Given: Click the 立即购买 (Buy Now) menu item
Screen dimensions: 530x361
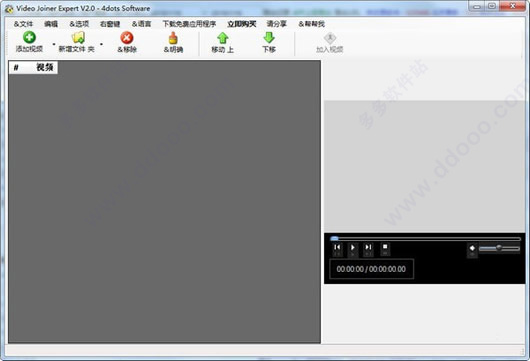Looking at the screenshot, I should [242, 24].
